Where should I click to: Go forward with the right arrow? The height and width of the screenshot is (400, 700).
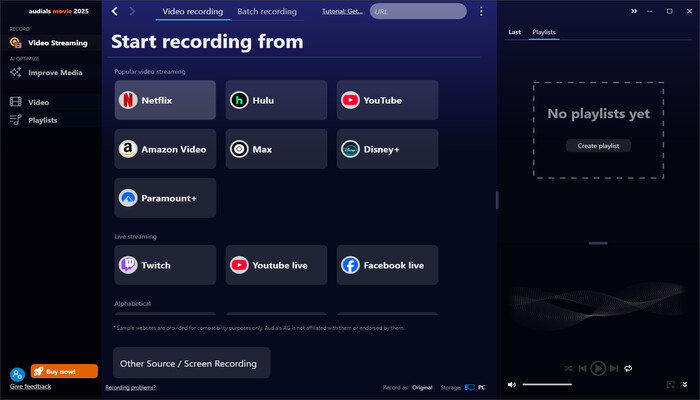(x=132, y=12)
